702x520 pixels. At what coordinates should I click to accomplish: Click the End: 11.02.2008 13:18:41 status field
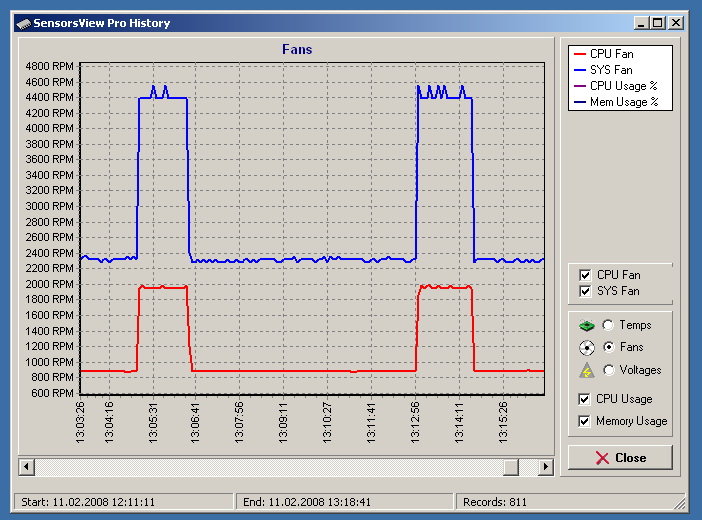click(344, 502)
